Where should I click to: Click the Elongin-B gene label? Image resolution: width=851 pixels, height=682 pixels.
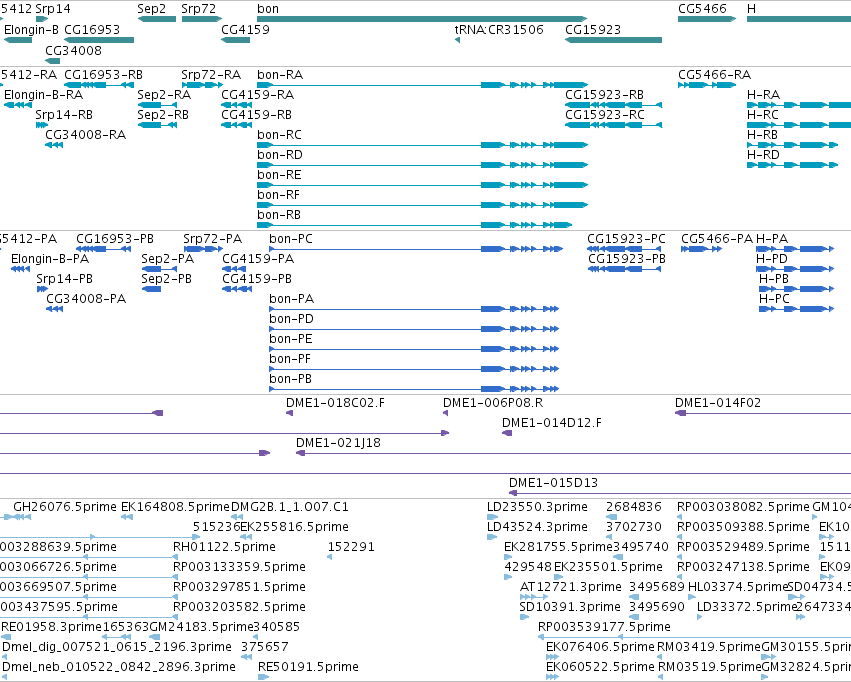coord(31,29)
